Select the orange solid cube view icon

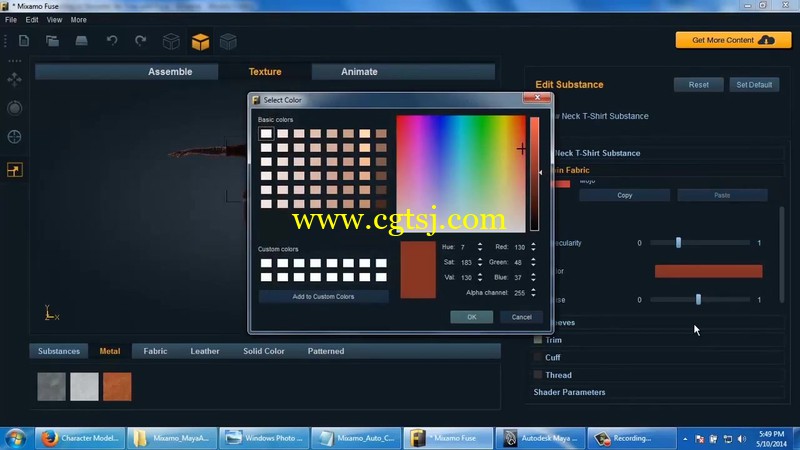200,42
